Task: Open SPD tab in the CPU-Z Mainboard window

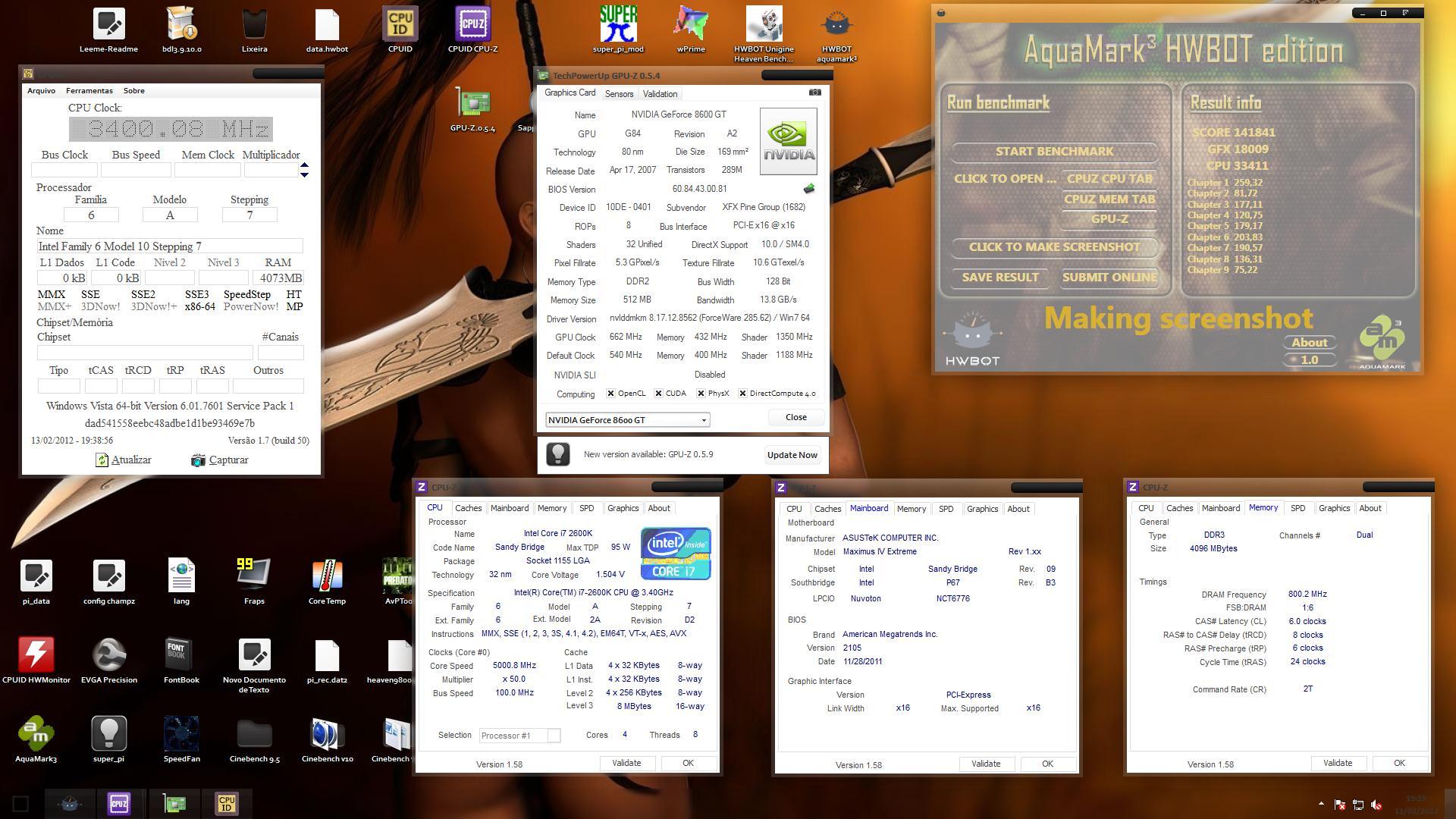Action: (x=946, y=509)
